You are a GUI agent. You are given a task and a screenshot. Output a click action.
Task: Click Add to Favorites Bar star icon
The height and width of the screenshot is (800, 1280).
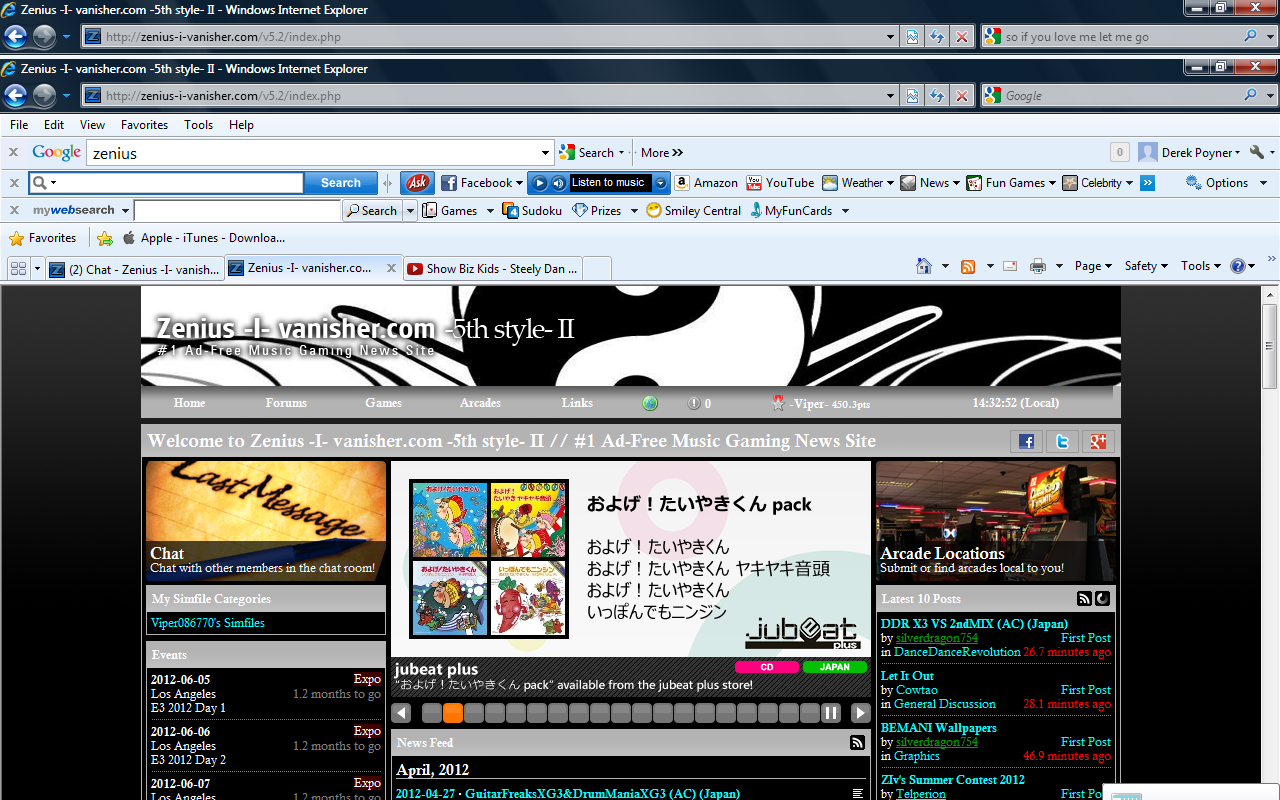tap(105, 239)
